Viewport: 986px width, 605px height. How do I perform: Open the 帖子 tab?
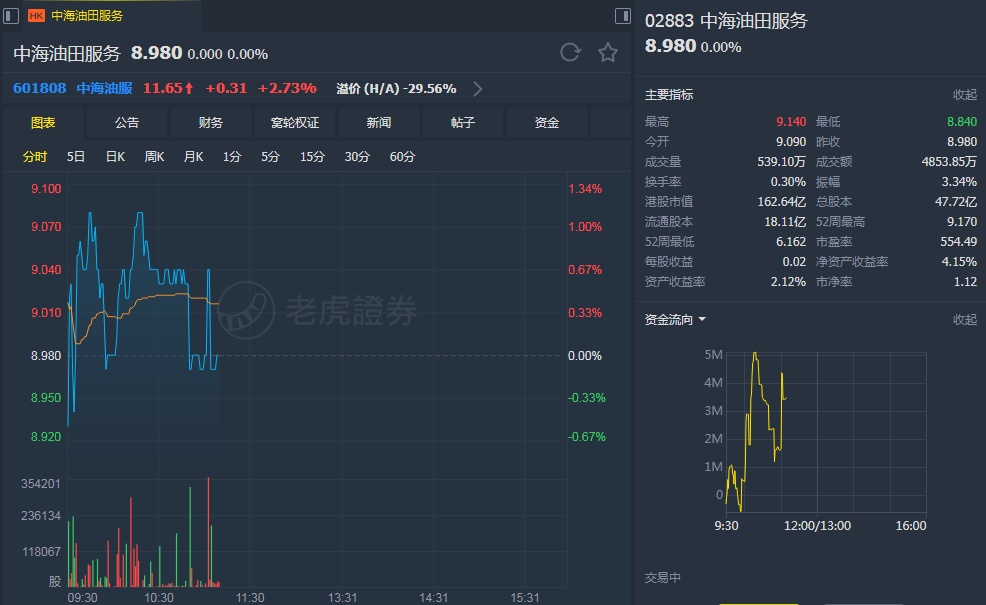[x=463, y=123]
